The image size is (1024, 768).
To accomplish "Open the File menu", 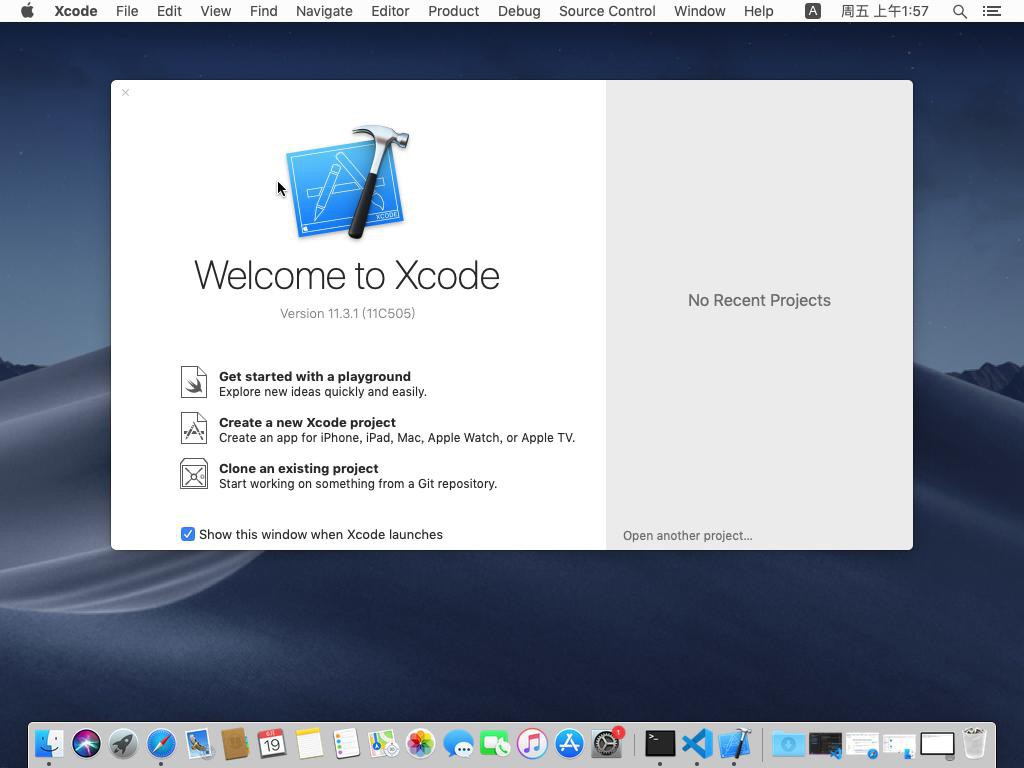I will point(127,11).
